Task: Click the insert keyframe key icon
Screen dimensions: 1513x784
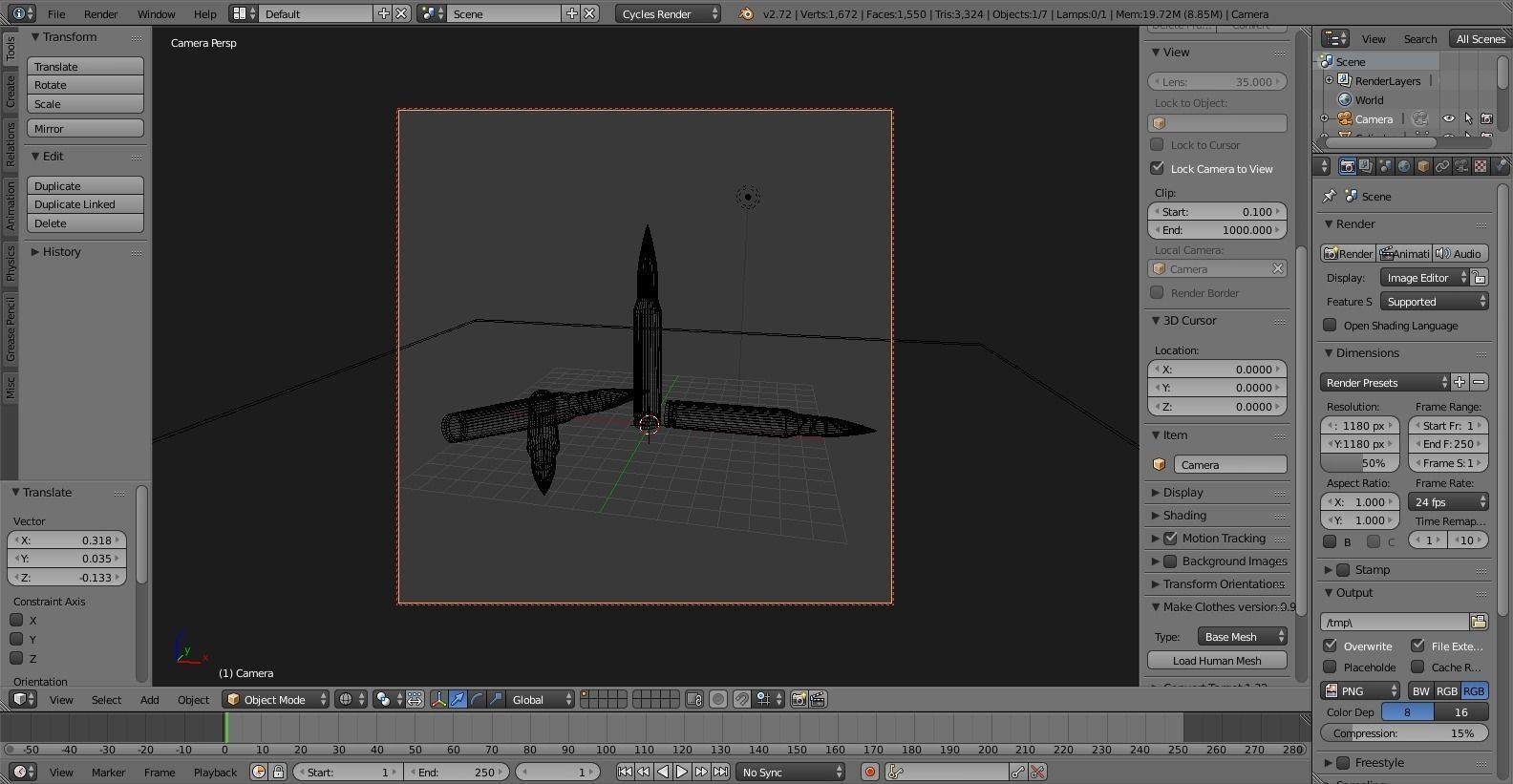Action: [x=1018, y=772]
